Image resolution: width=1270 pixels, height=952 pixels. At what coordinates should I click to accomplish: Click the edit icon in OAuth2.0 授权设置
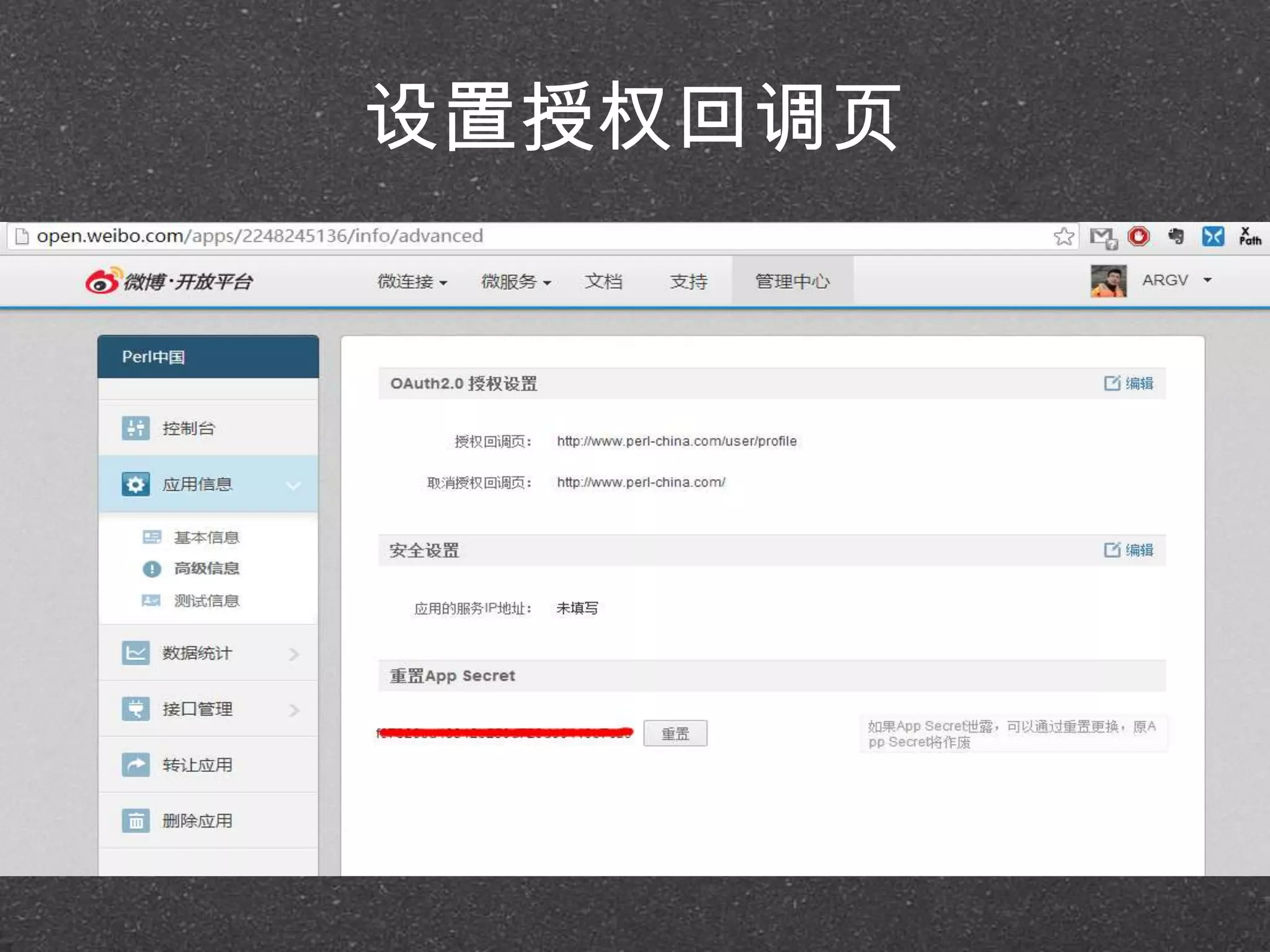click(x=1112, y=383)
